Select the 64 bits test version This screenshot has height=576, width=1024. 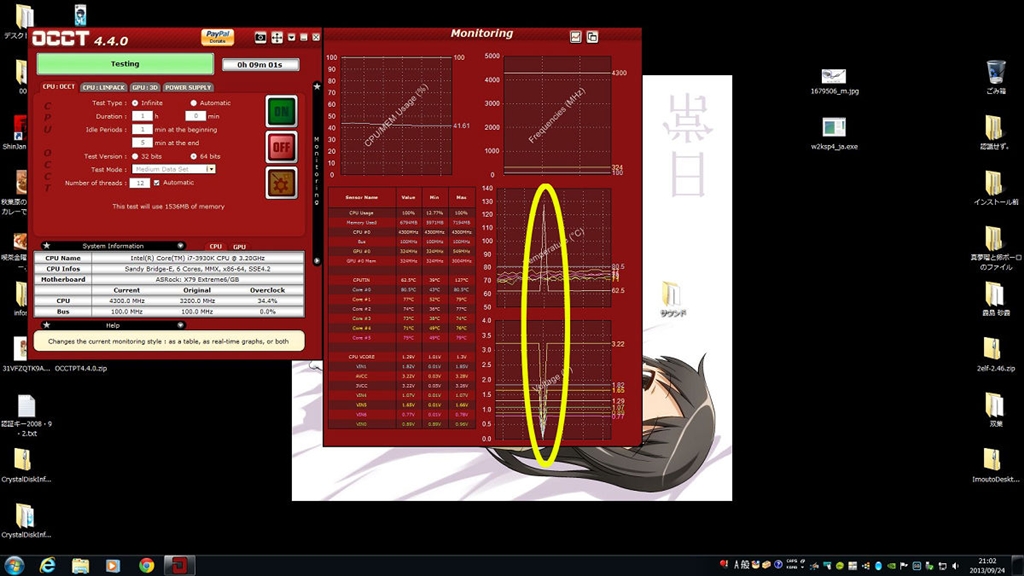pos(193,157)
